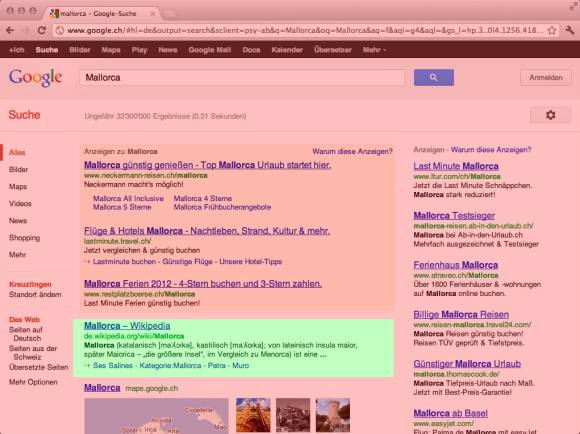Open Last Minute Mallorca ad
580x434 pixels.
pos(456,166)
